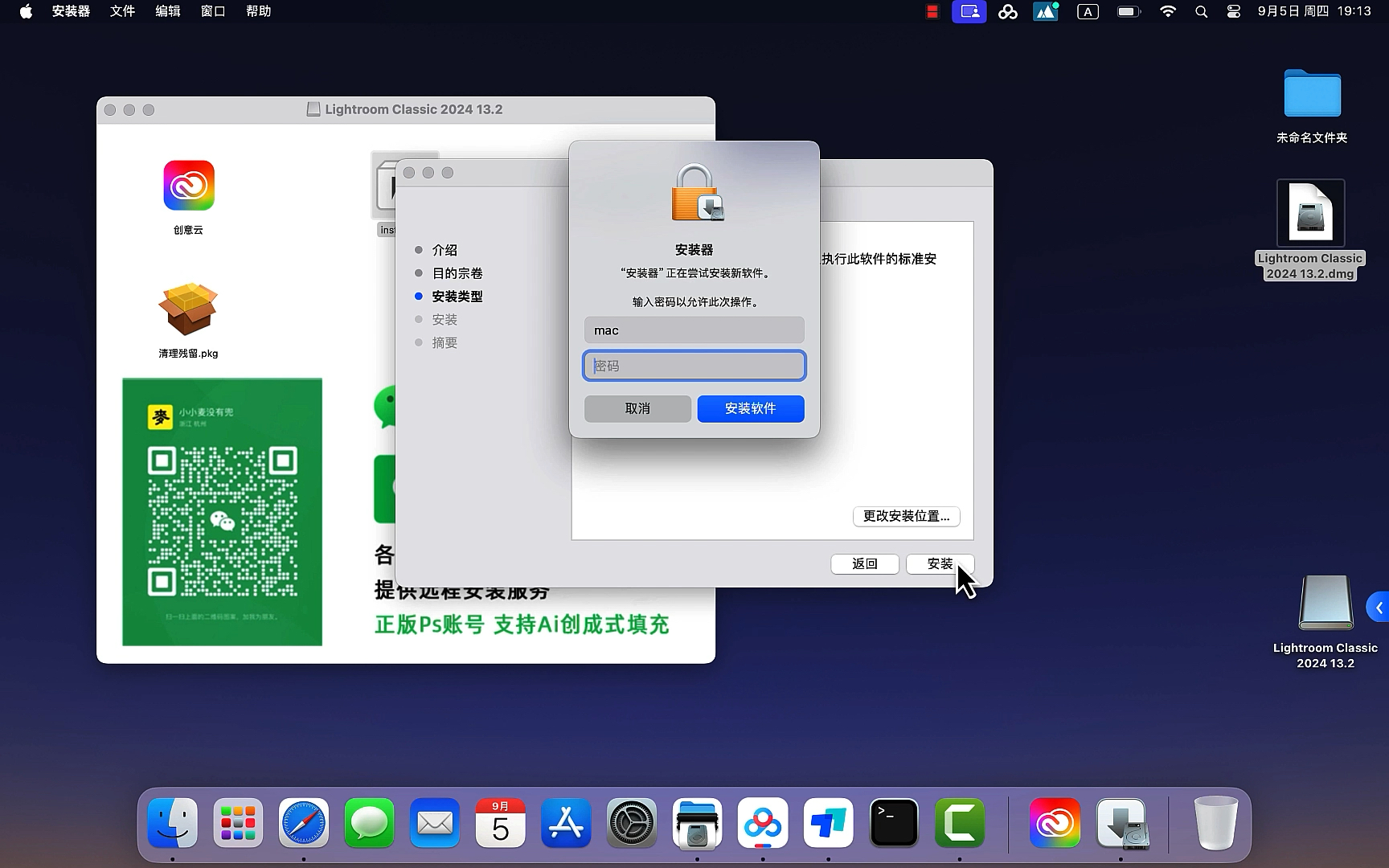
Task: Click the Baidu Netdisk menu bar icon
Action: click(1008, 11)
